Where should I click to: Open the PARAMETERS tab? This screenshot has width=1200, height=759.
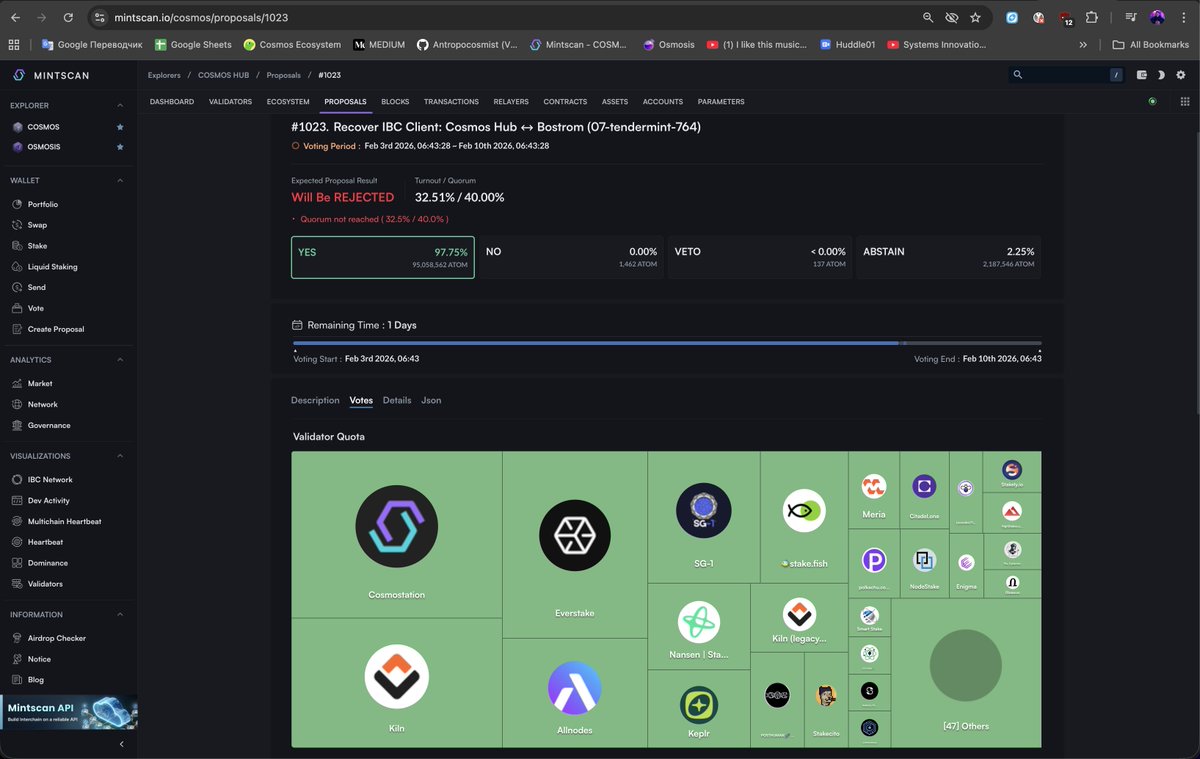pos(721,102)
